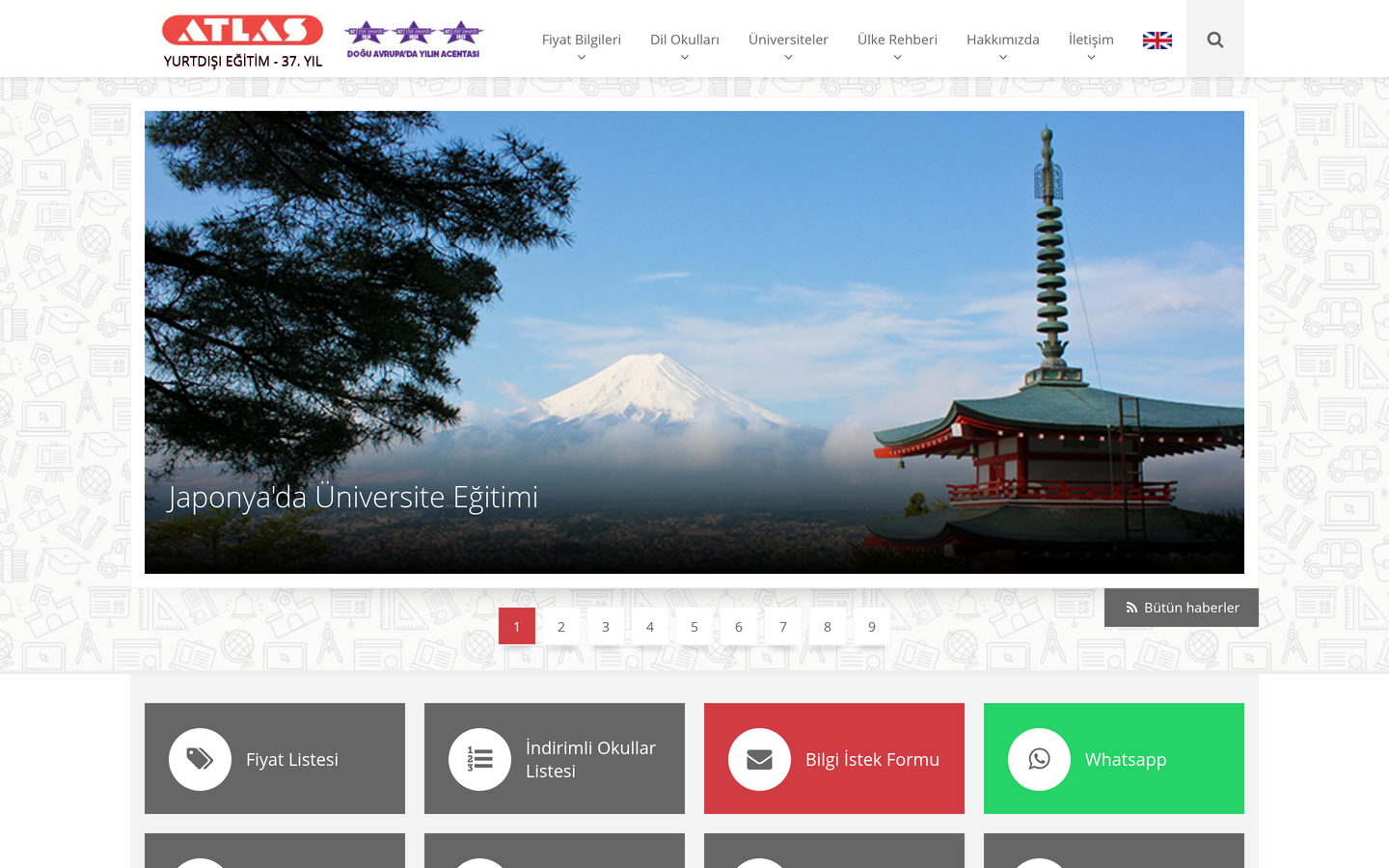The image size is (1389, 868).
Task: Open the İndirimli Okullar Listesi tile
Action: click(x=555, y=758)
